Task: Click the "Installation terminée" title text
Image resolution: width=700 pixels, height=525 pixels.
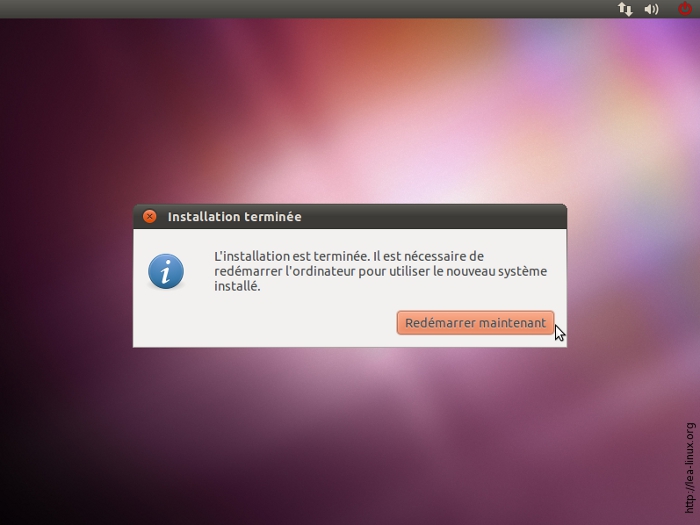Action: click(x=234, y=217)
